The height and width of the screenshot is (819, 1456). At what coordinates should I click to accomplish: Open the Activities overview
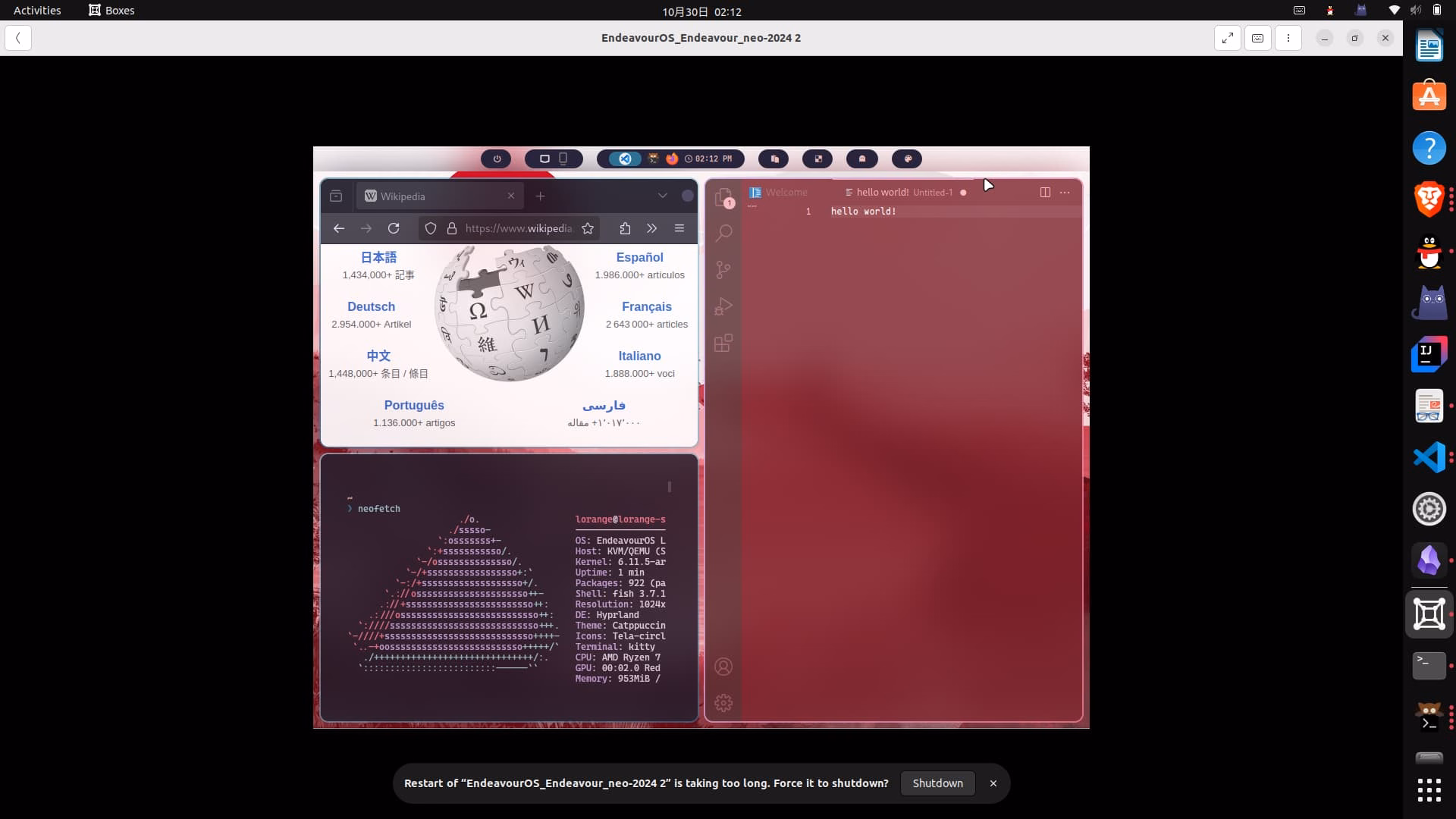coord(37,11)
